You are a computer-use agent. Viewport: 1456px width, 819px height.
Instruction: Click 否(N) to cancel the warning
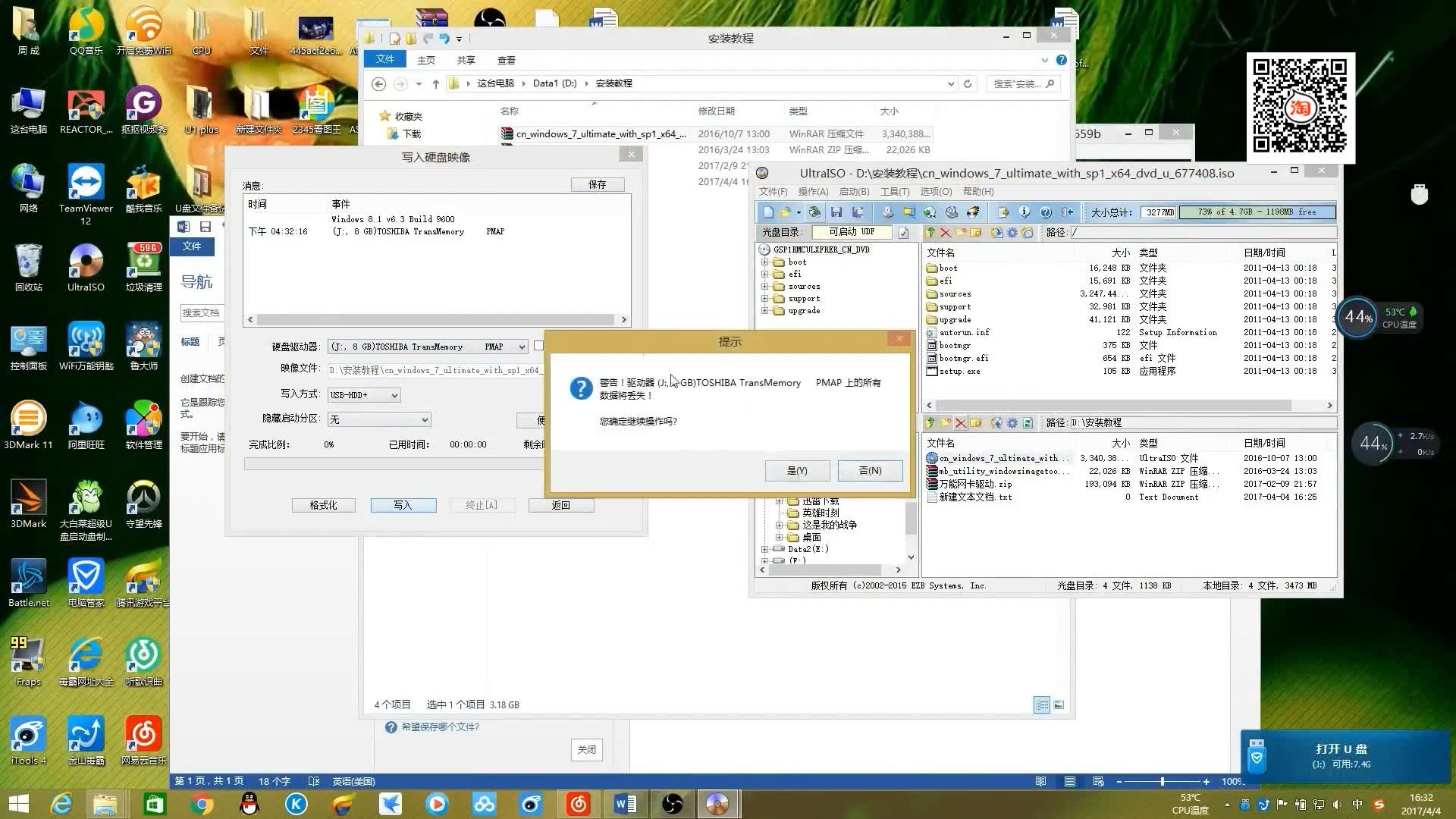coord(870,471)
